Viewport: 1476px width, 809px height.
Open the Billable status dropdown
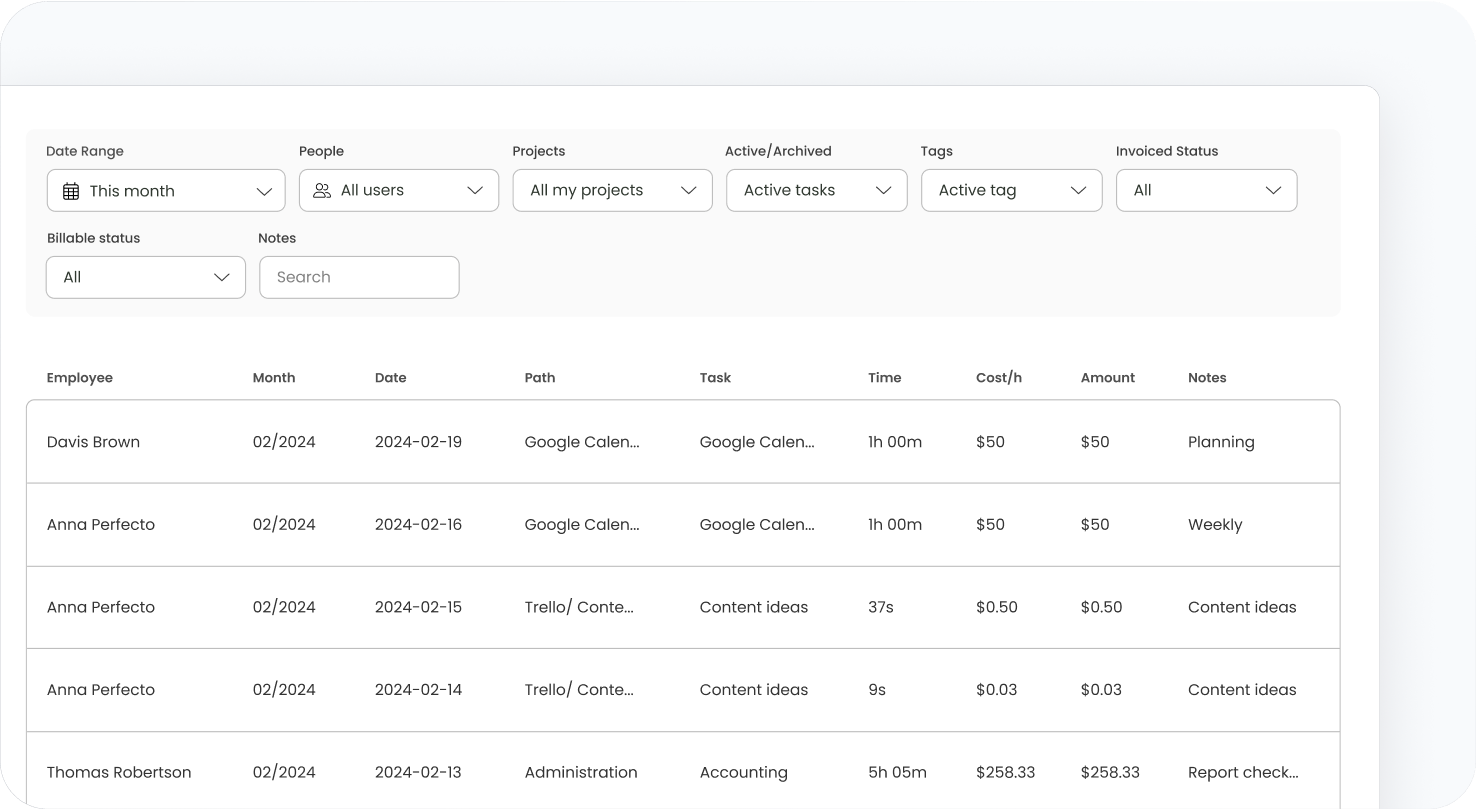coord(146,277)
